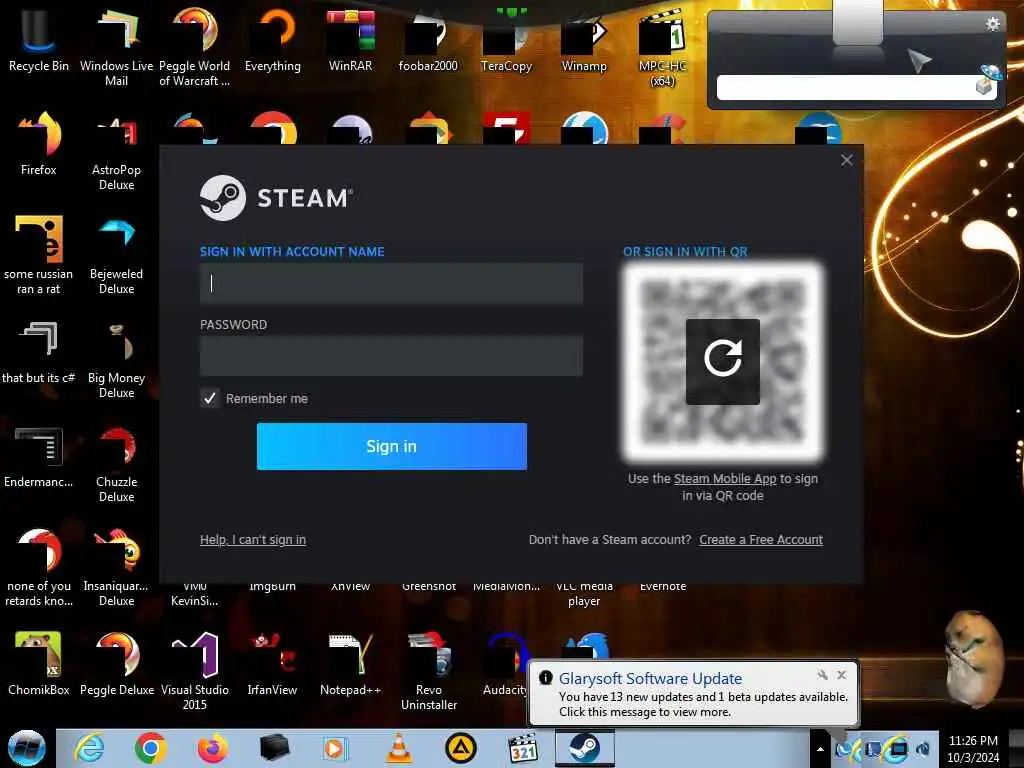Open the Steam Mobile App link
Viewport: 1024px width, 768px height.
(725, 479)
